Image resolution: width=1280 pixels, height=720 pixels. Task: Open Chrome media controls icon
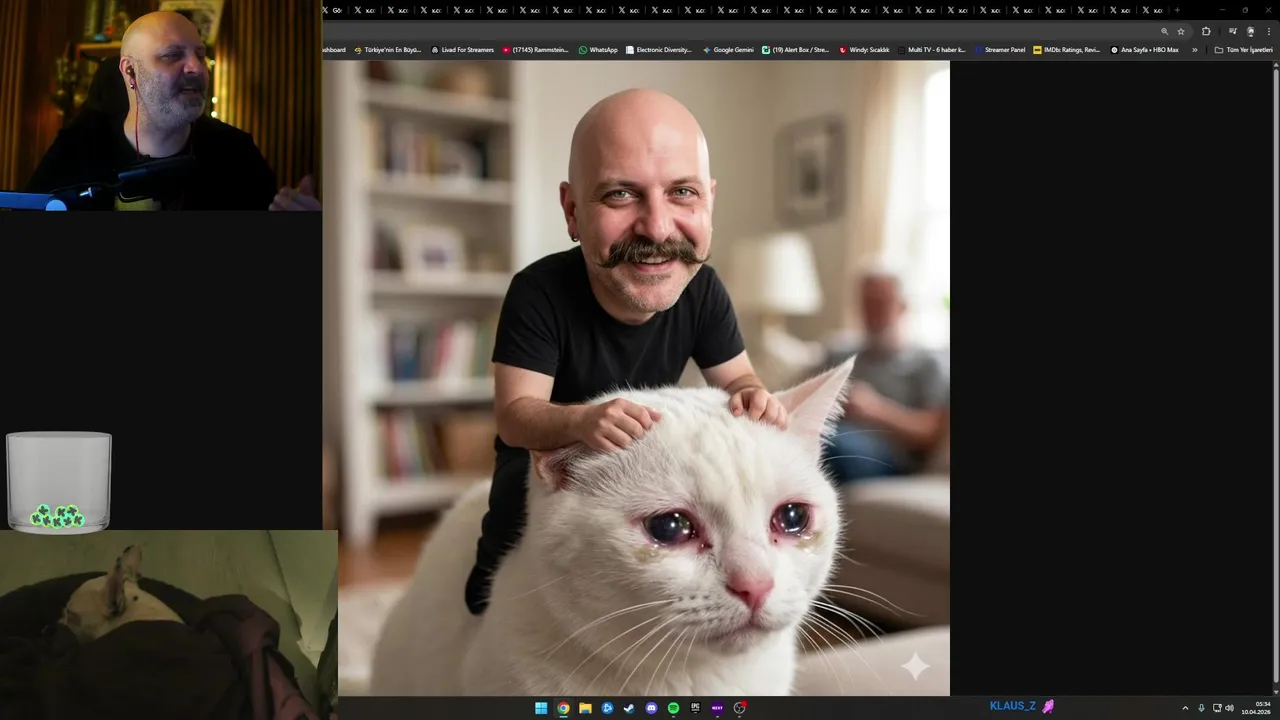(1233, 31)
